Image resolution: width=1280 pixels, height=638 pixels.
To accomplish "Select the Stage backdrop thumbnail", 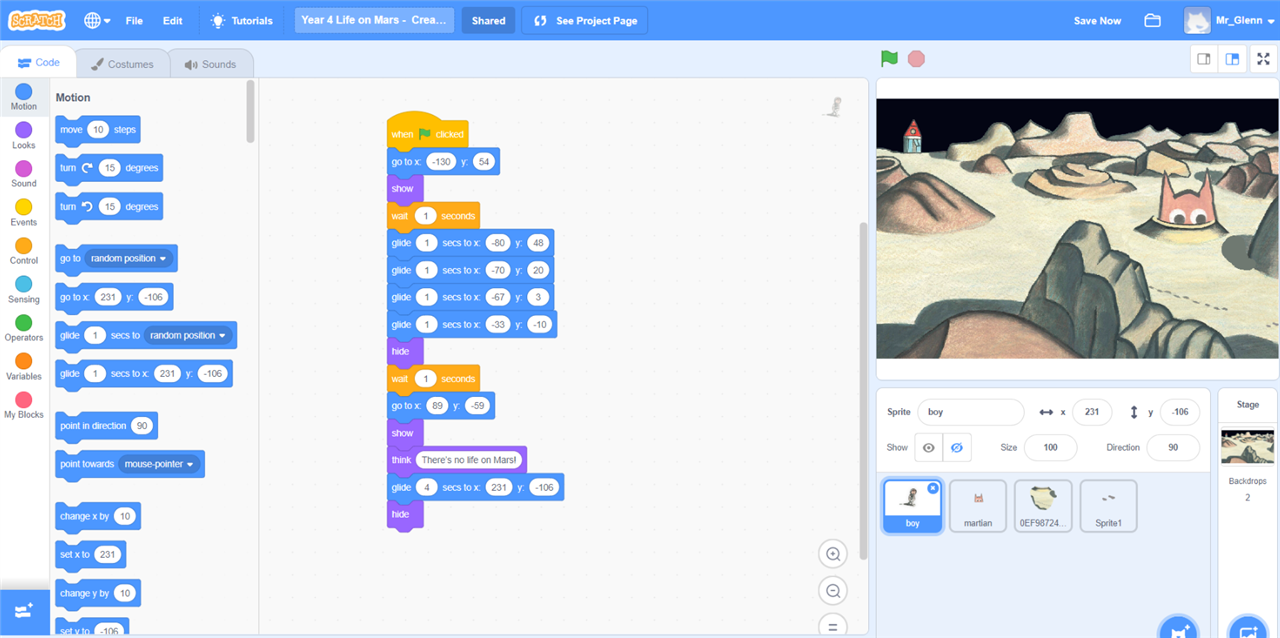I will click(1247, 447).
